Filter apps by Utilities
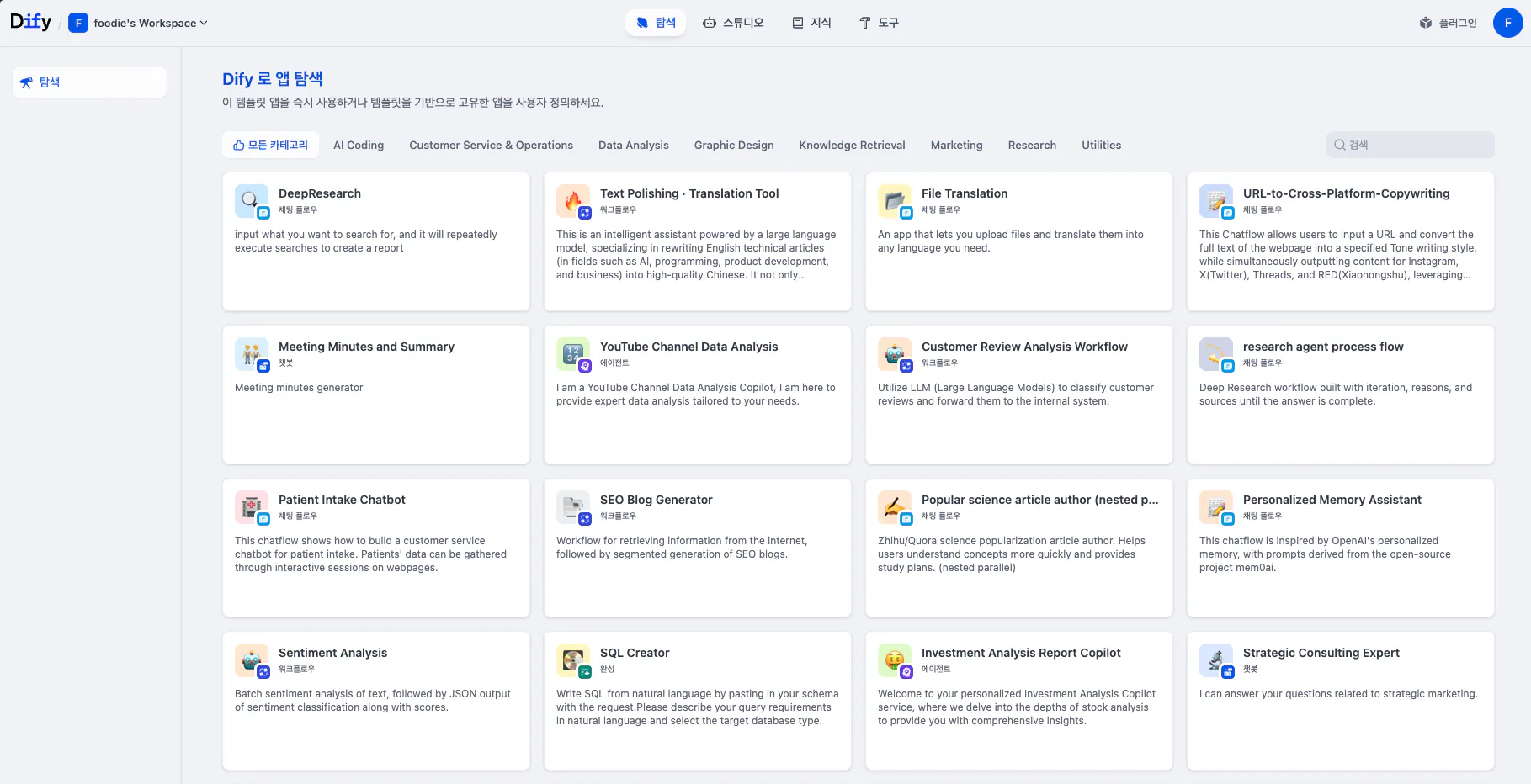The height and width of the screenshot is (784, 1531). click(1101, 145)
